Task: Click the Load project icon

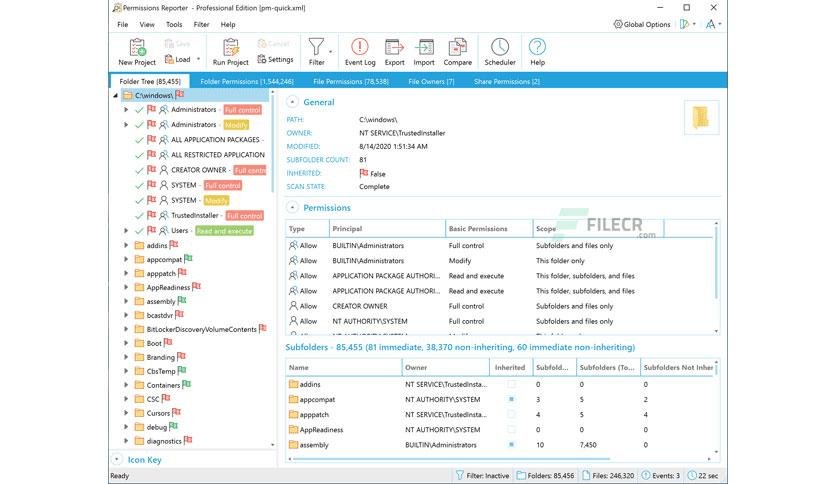Action: pyautogui.click(x=170, y=59)
